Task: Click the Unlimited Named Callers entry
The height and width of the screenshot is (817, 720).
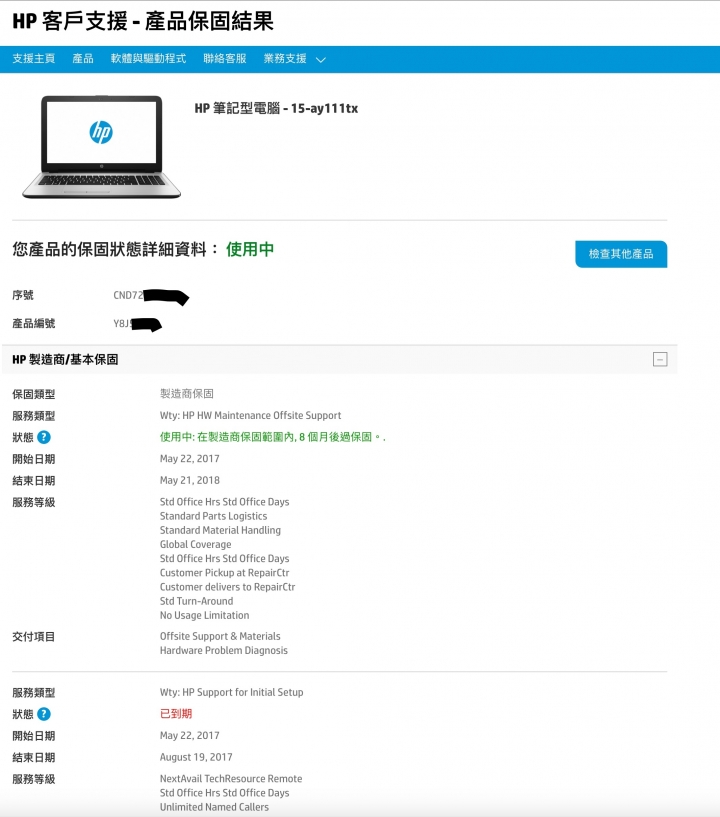Action: (x=215, y=807)
